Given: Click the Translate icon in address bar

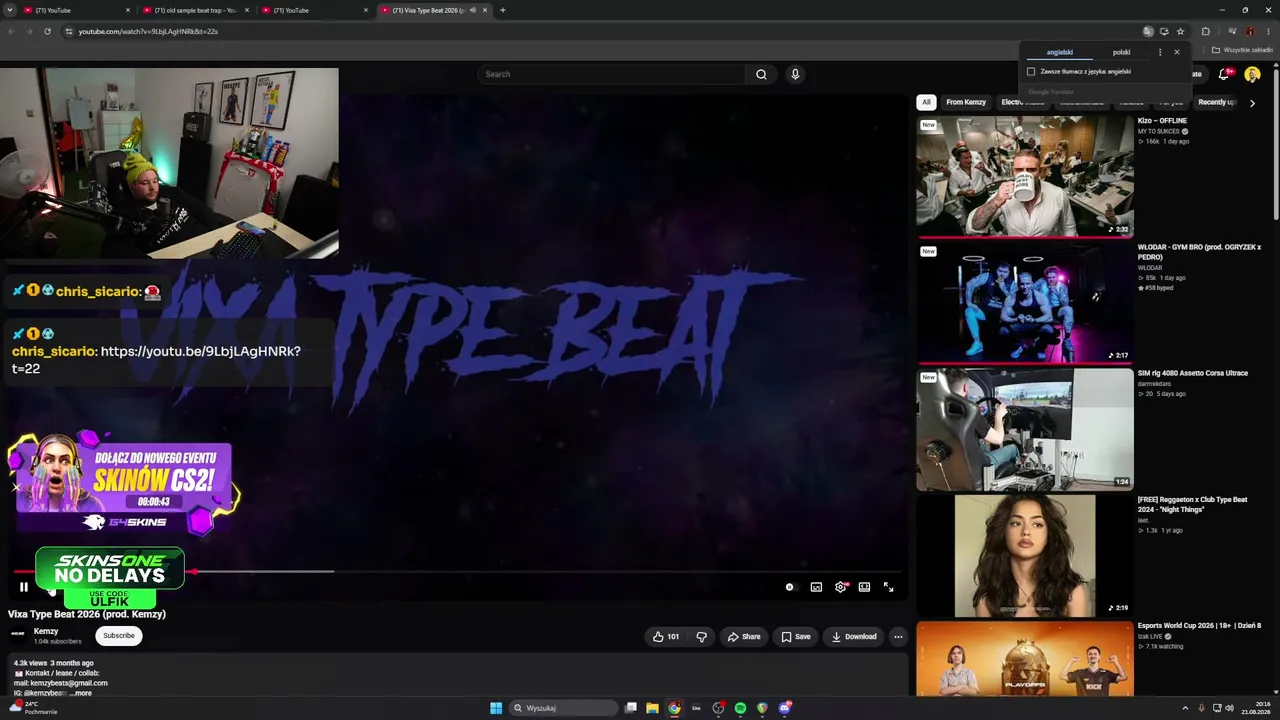Looking at the screenshot, I should [1148, 31].
